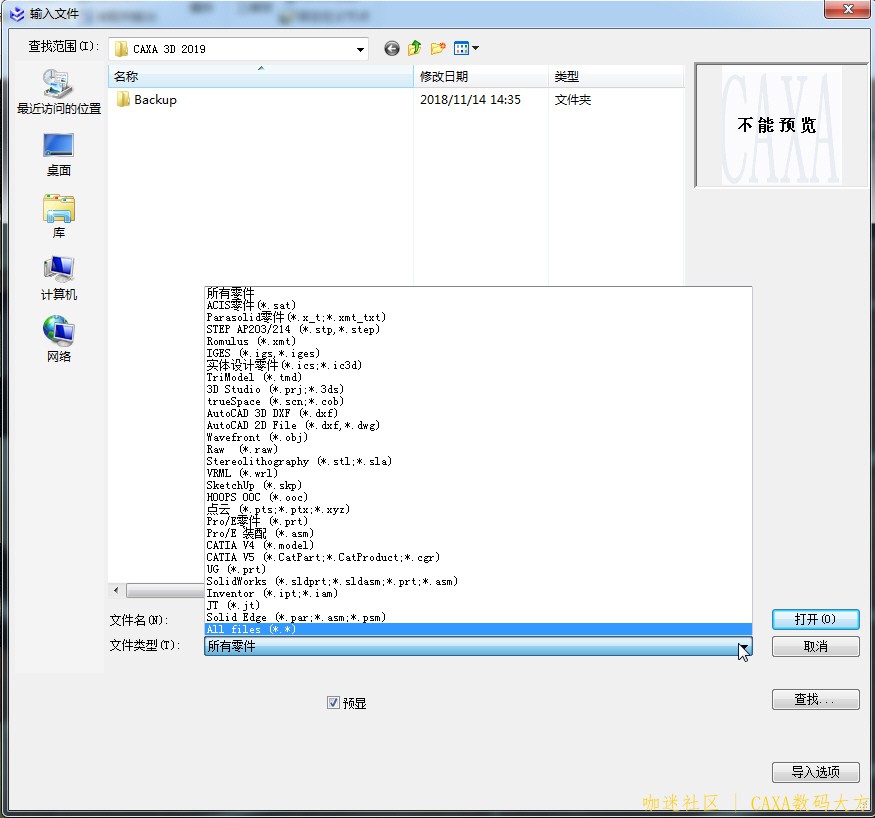Choose VRML (*.wrl) file type

point(478,473)
